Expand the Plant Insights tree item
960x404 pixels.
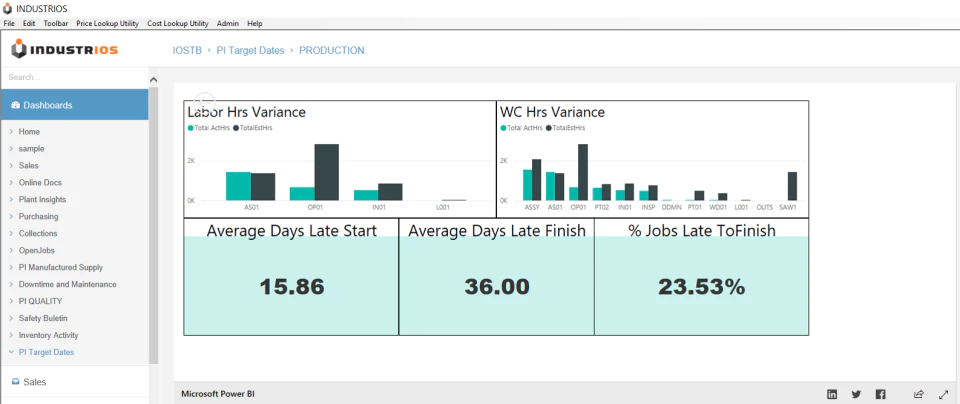click(x=12, y=200)
